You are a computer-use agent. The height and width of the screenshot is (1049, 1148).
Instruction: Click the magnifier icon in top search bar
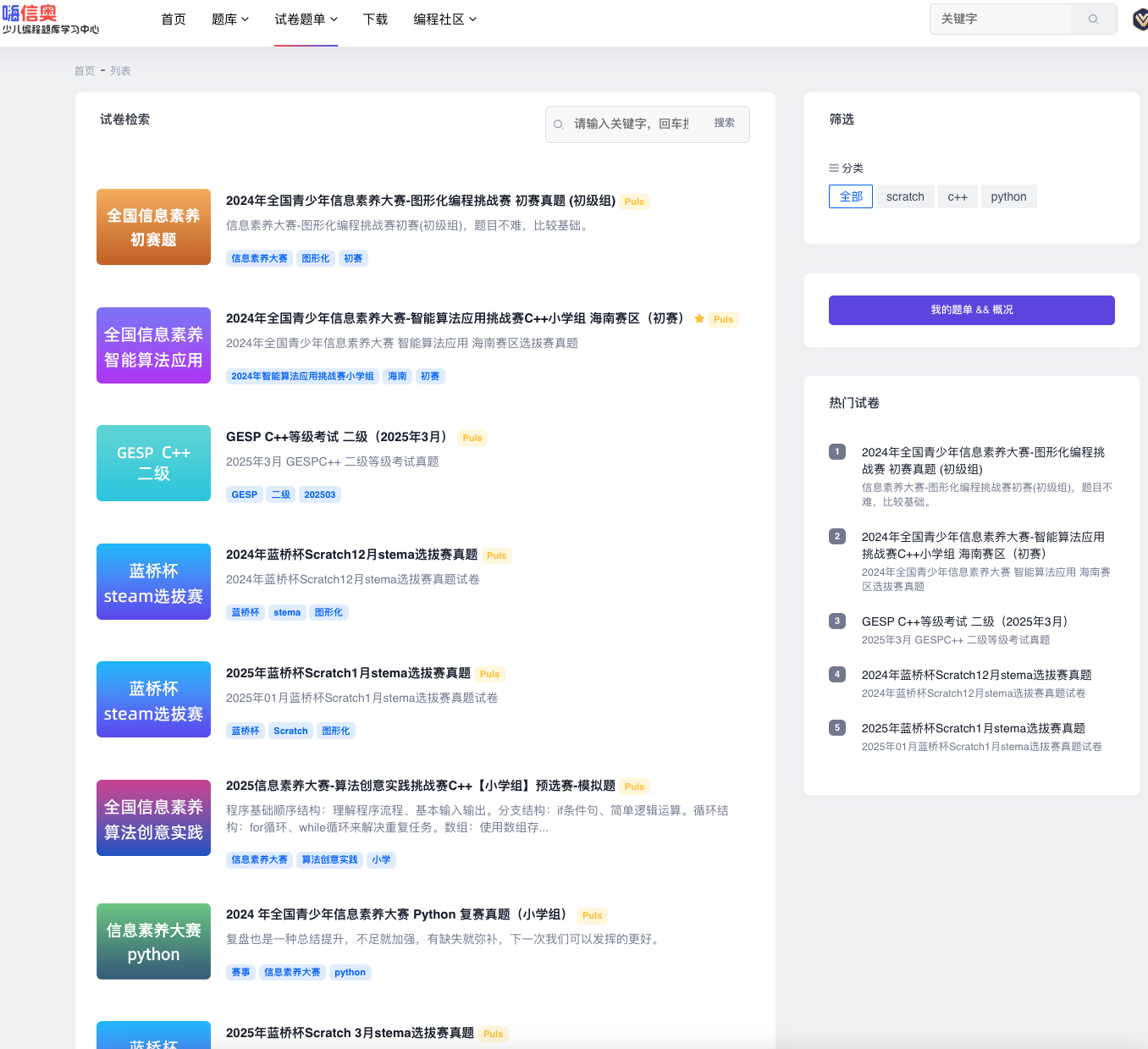click(x=1093, y=19)
